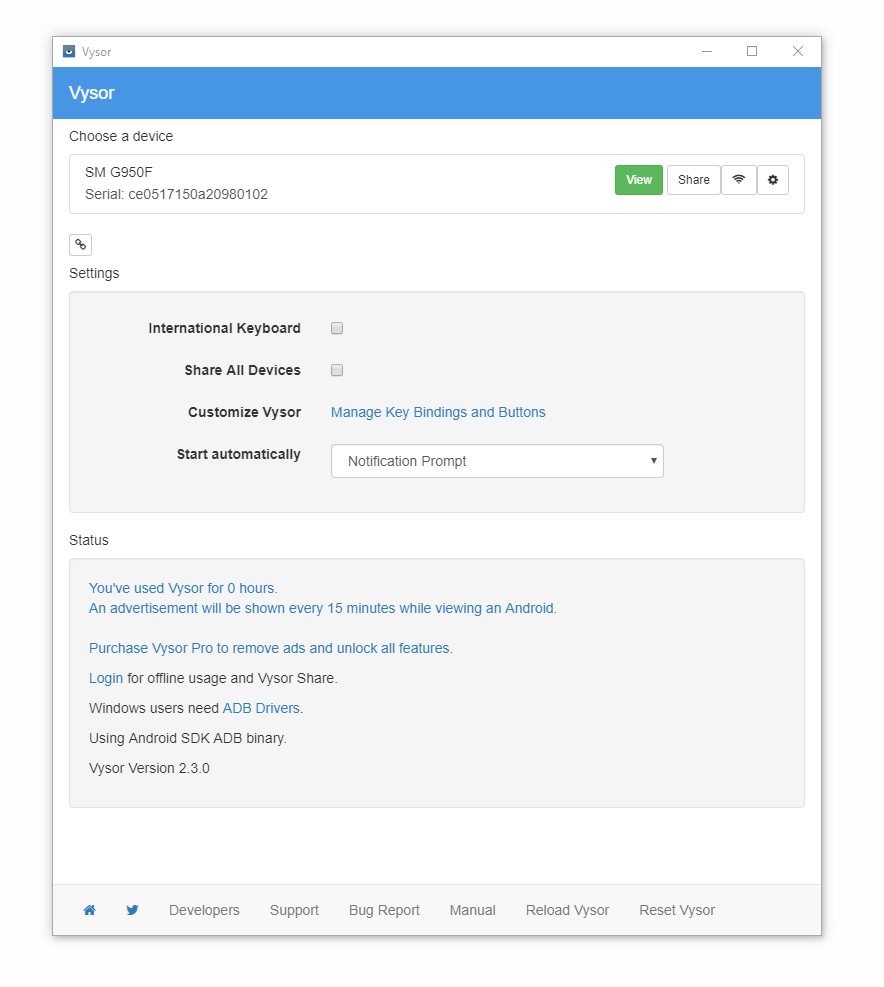This screenshot has height=987, width=884.
Task: Click the advertisement every 15 minutes link
Action: tap(322, 608)
